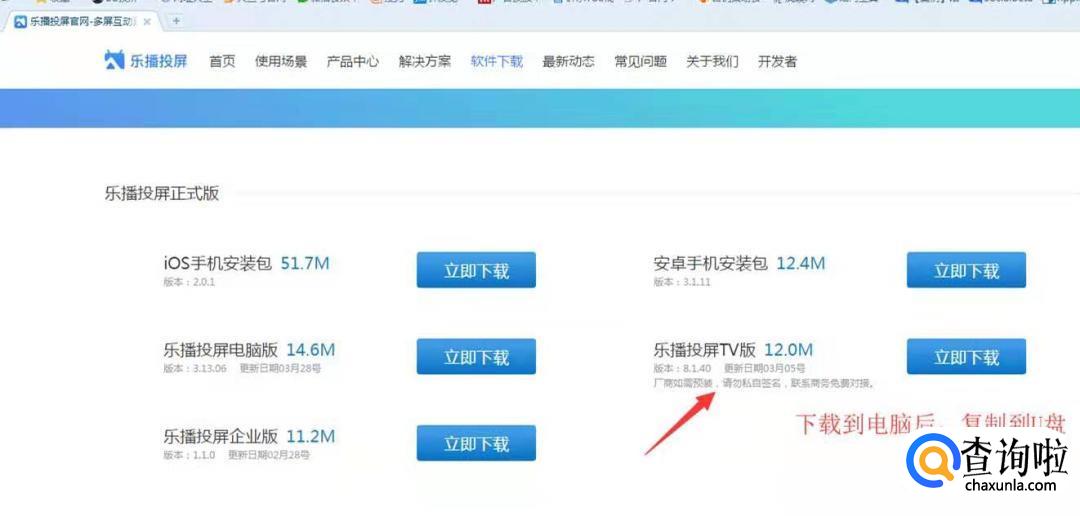Select the 软件下载 nav item

tap(497, 61)
